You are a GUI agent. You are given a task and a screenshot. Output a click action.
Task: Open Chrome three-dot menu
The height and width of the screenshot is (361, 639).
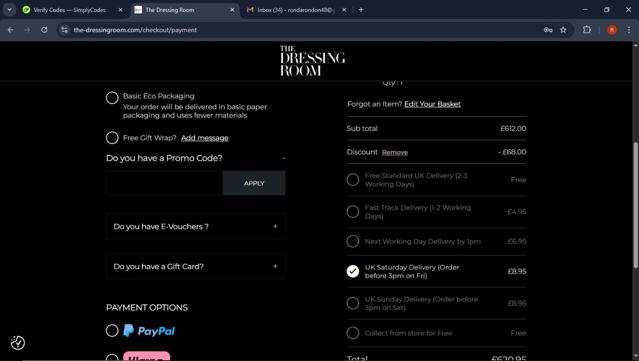click(629, 30)
